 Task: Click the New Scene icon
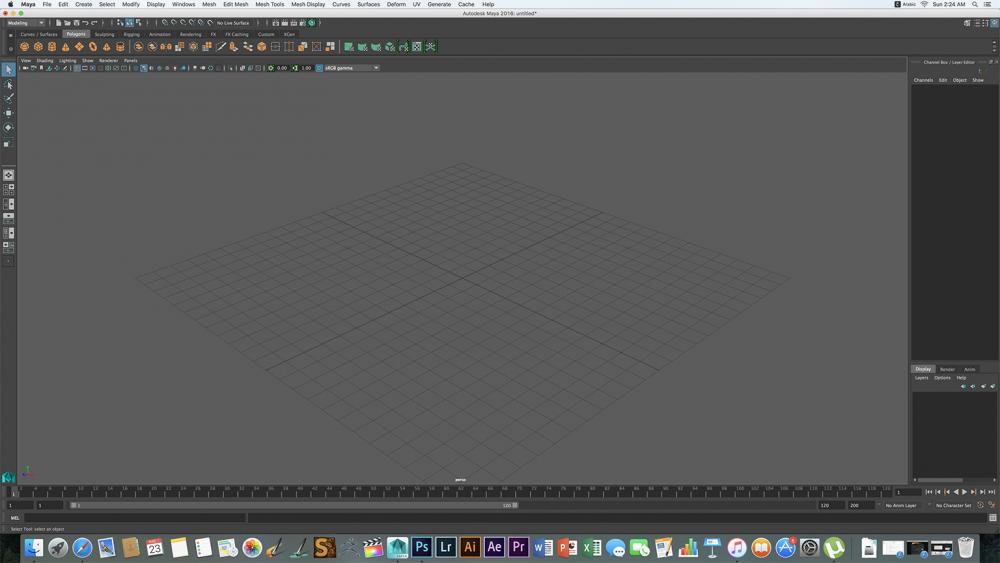pos(58,23)
